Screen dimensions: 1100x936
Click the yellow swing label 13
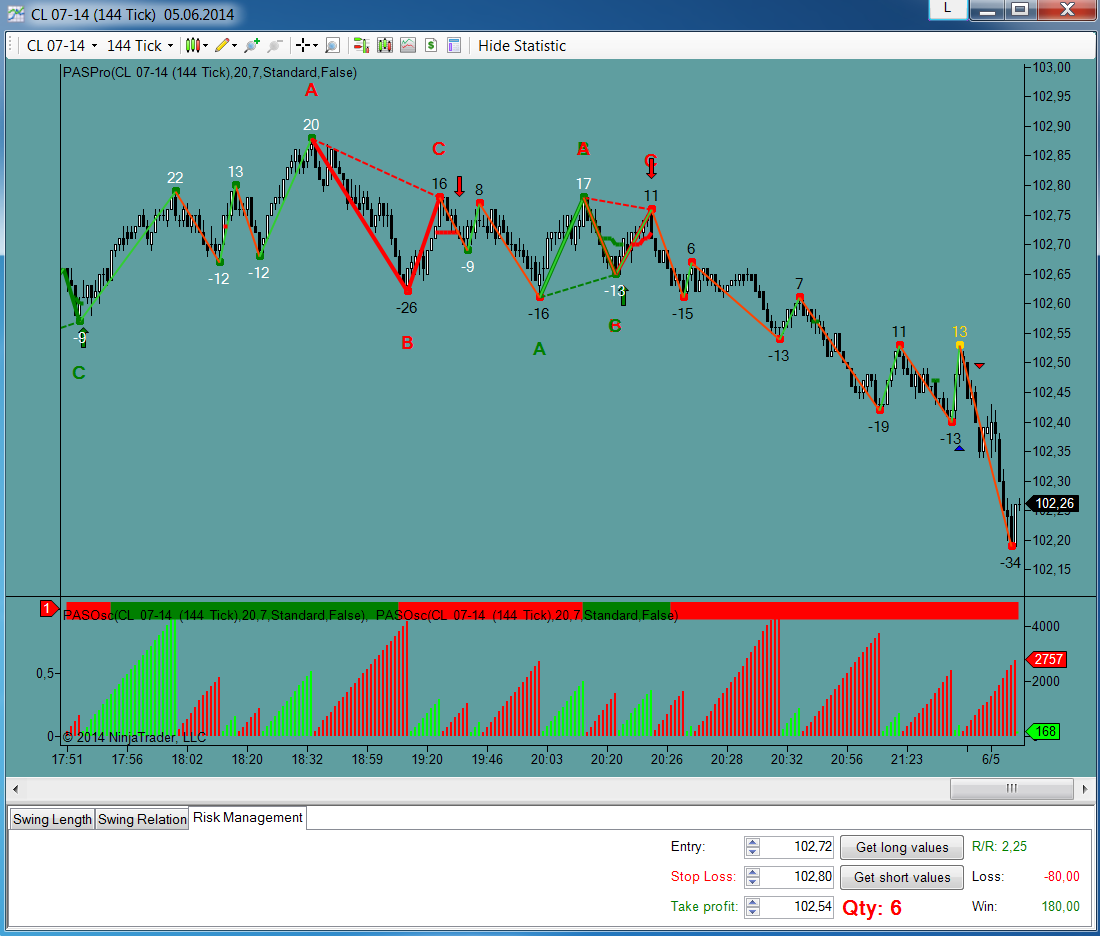click(960, 332)
